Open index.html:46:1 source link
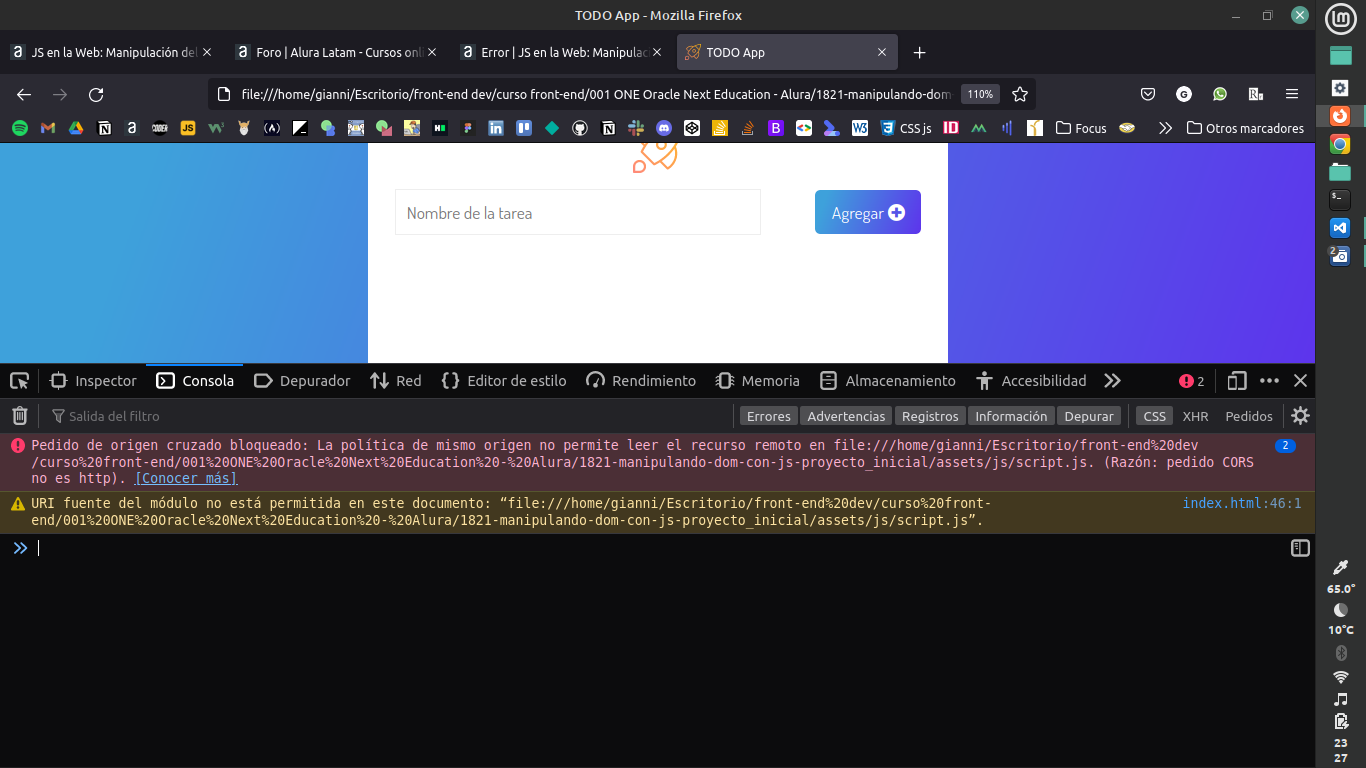The height and width of the screenshot is (768, 1366). 1242,503
